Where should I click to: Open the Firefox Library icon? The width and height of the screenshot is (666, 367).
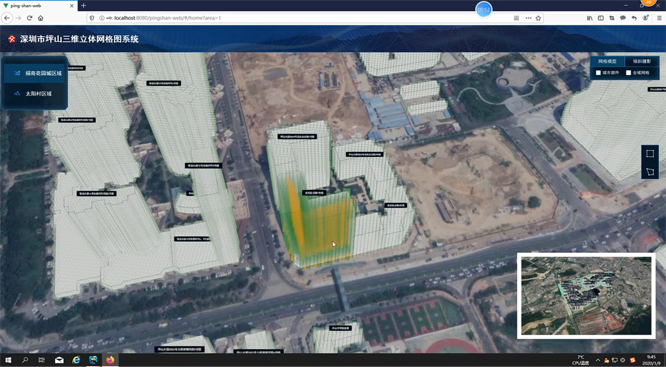click(x=590, y=18)
